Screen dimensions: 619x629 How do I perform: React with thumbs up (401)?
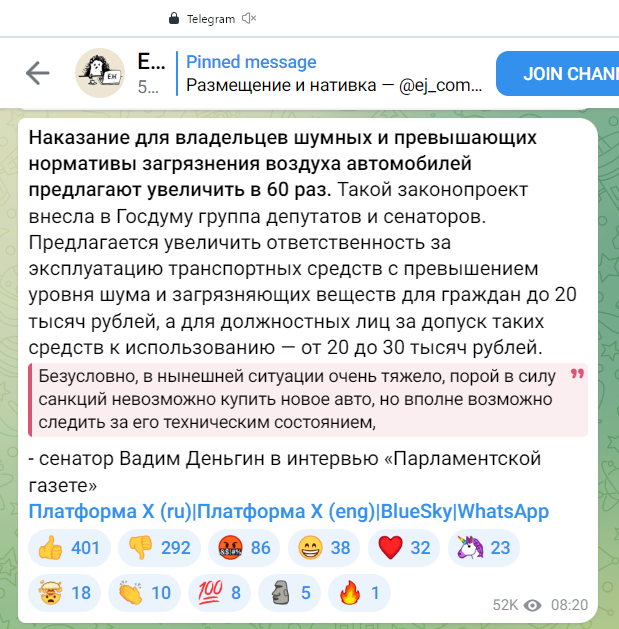[x=69, y=548]
